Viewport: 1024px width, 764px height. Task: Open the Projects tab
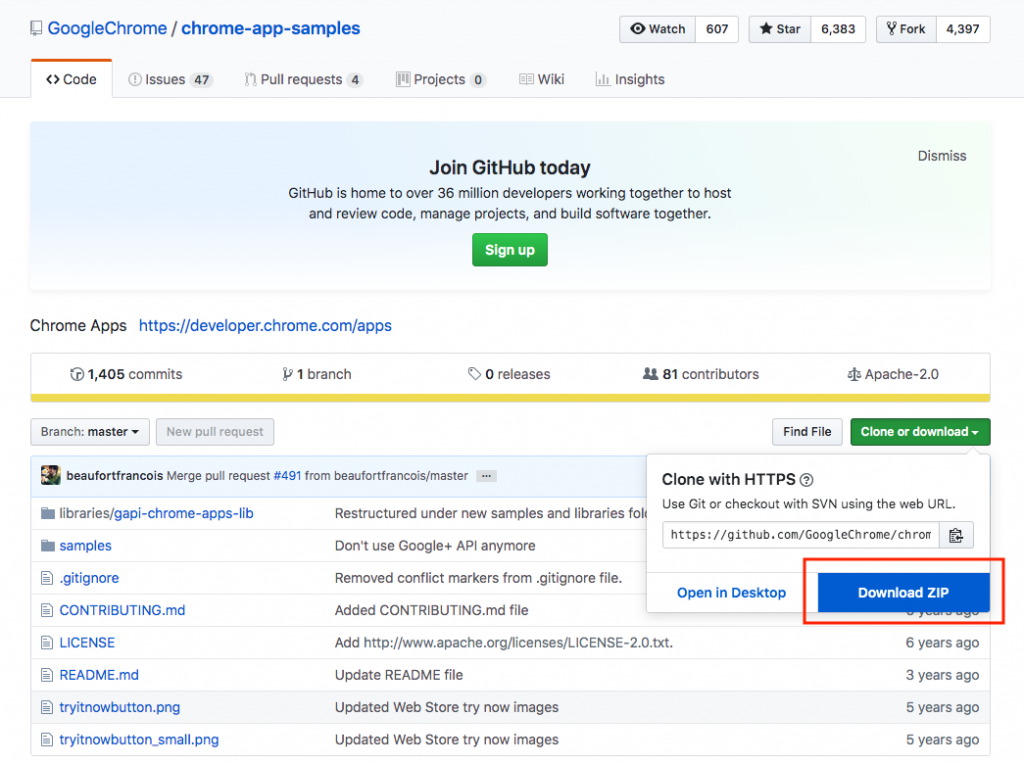pyautogui.click(x=441, y=79)
